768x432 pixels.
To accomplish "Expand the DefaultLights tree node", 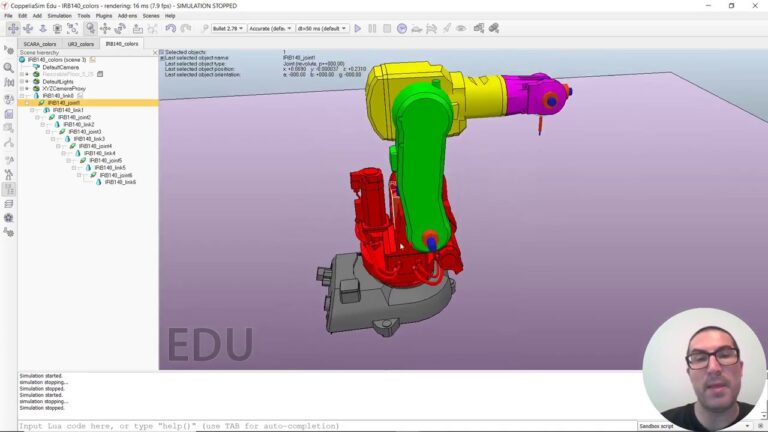I will point(22,82).
